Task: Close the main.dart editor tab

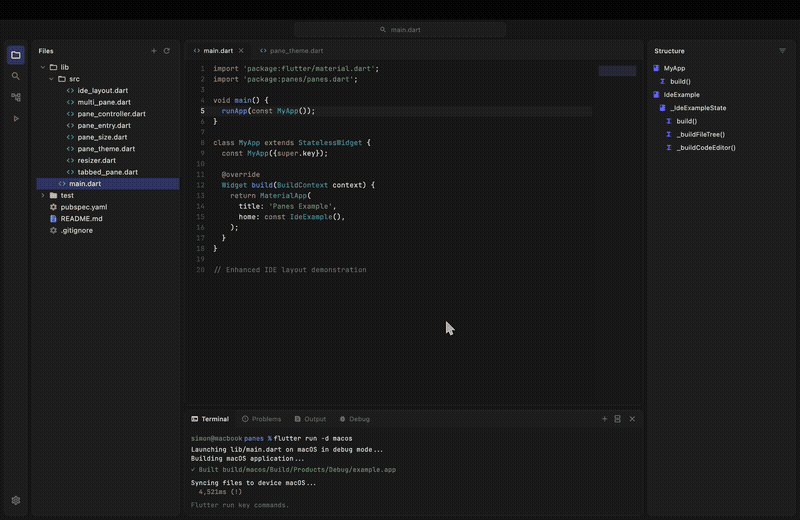Action: point(241,51)
